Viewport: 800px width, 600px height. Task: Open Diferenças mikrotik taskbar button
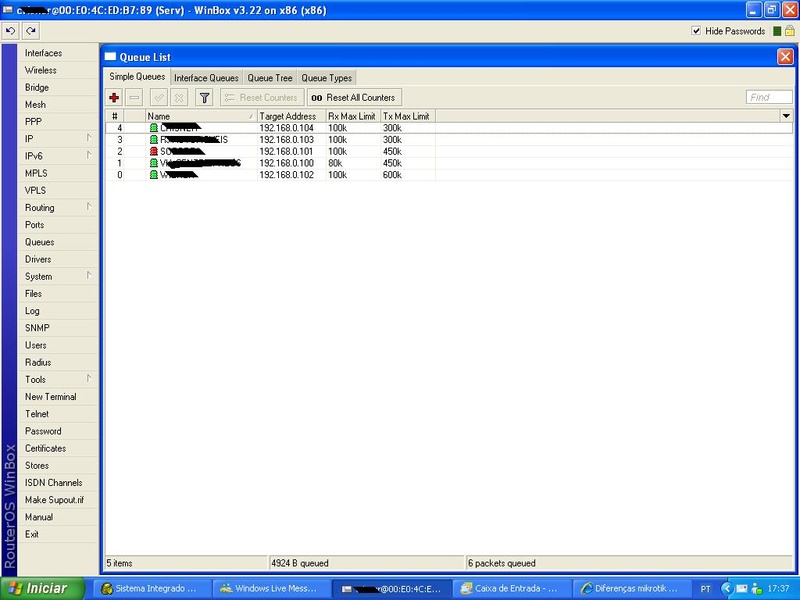[x=631, y=588]
